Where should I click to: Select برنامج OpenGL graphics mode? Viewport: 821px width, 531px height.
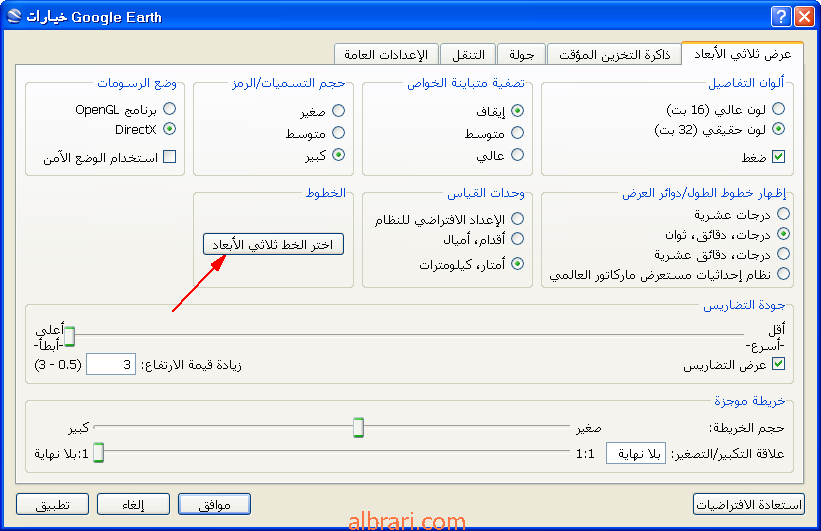tap(170, 108)
